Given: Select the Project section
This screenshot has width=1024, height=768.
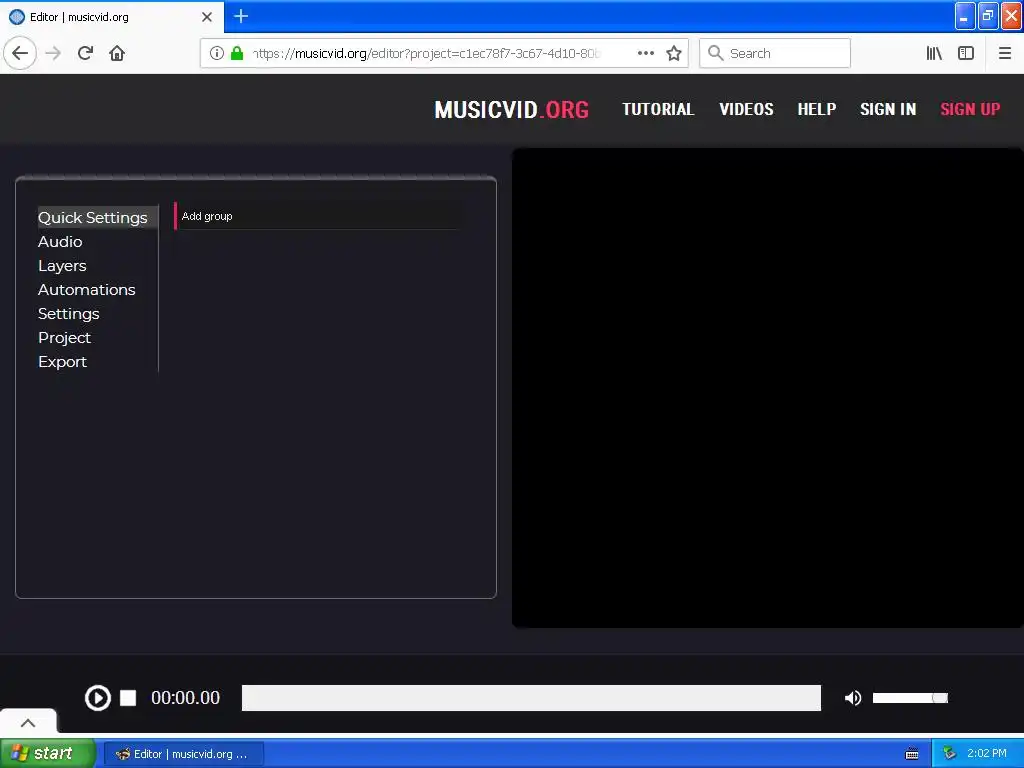Looking at the screenshot, I should point(64,338).
